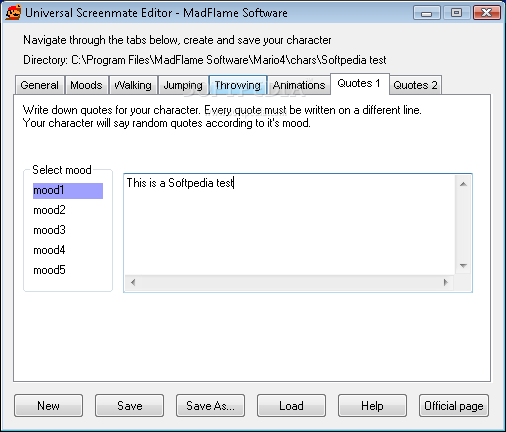506x432 pixels.
Task: Click the Mario app icon in title bar
Action: point(13,12)
